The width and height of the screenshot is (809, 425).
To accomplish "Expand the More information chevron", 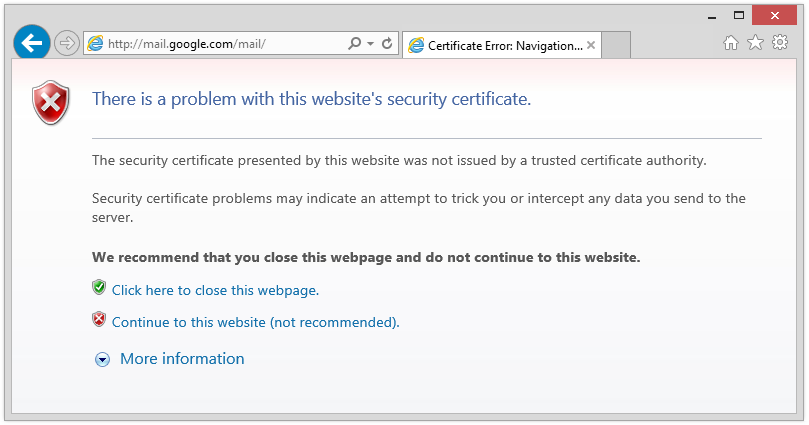I will [102, 360].
